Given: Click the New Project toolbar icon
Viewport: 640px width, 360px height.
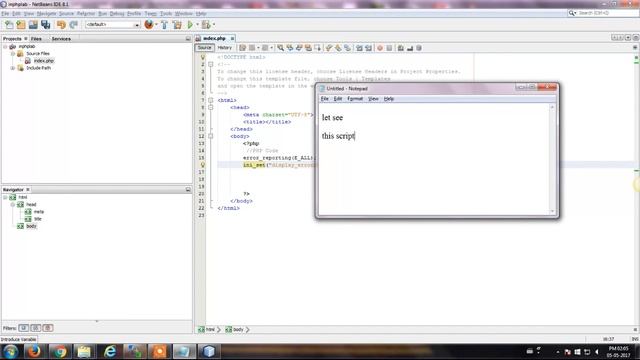Looking at the screenshot, I should coord(21,24).
